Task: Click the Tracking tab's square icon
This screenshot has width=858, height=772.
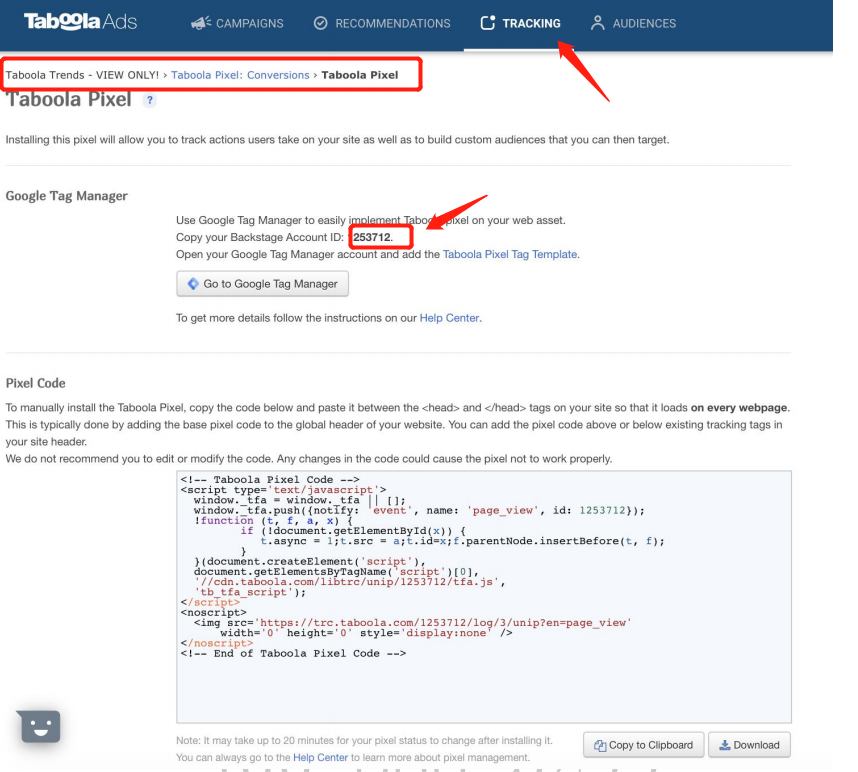Action: [487, 23]
